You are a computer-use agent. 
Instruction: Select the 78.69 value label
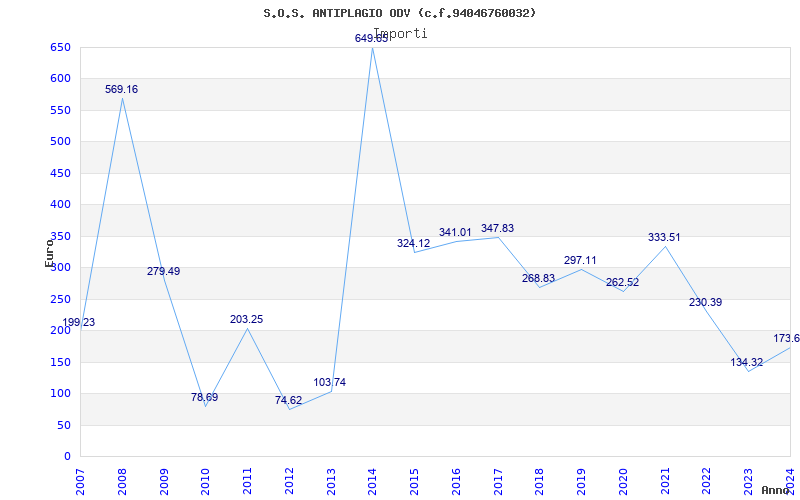(205, 397)
